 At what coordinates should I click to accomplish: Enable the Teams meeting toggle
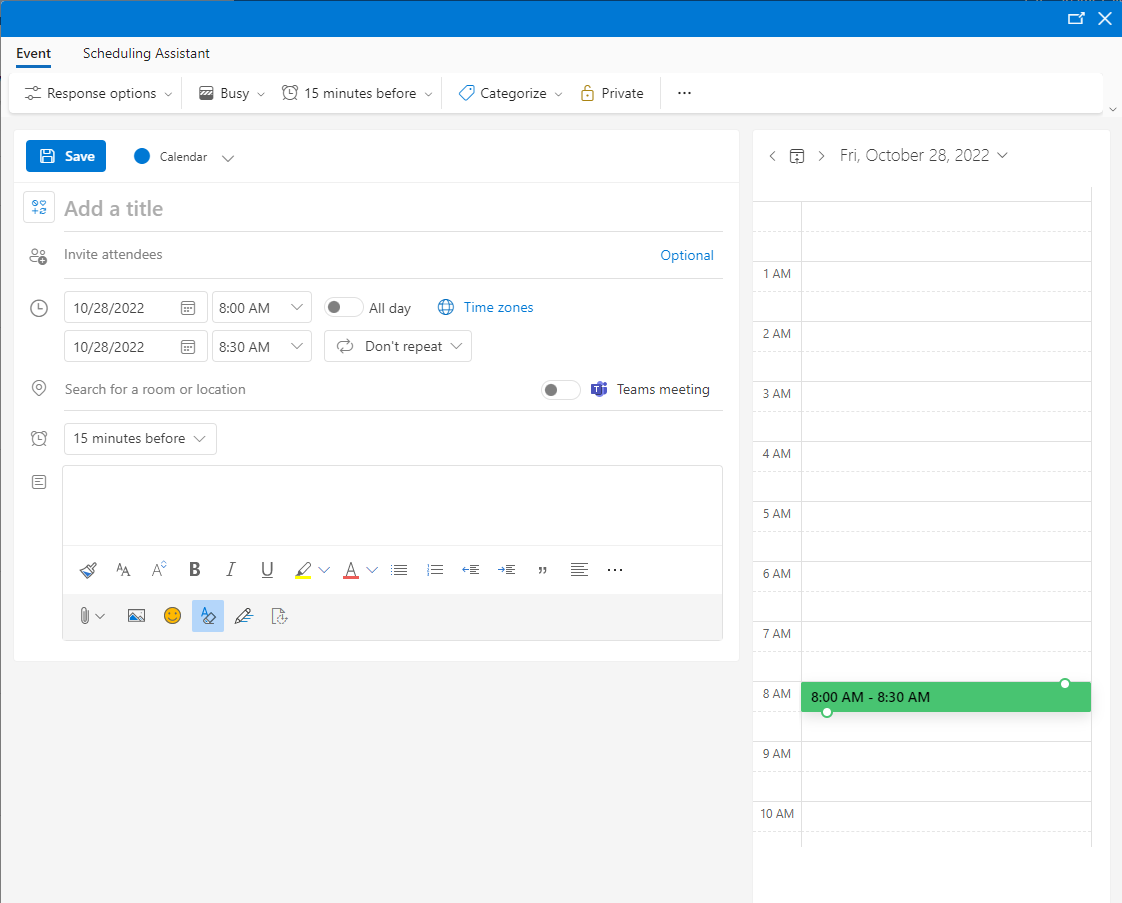pyautogui.click(x=560, y=390)
